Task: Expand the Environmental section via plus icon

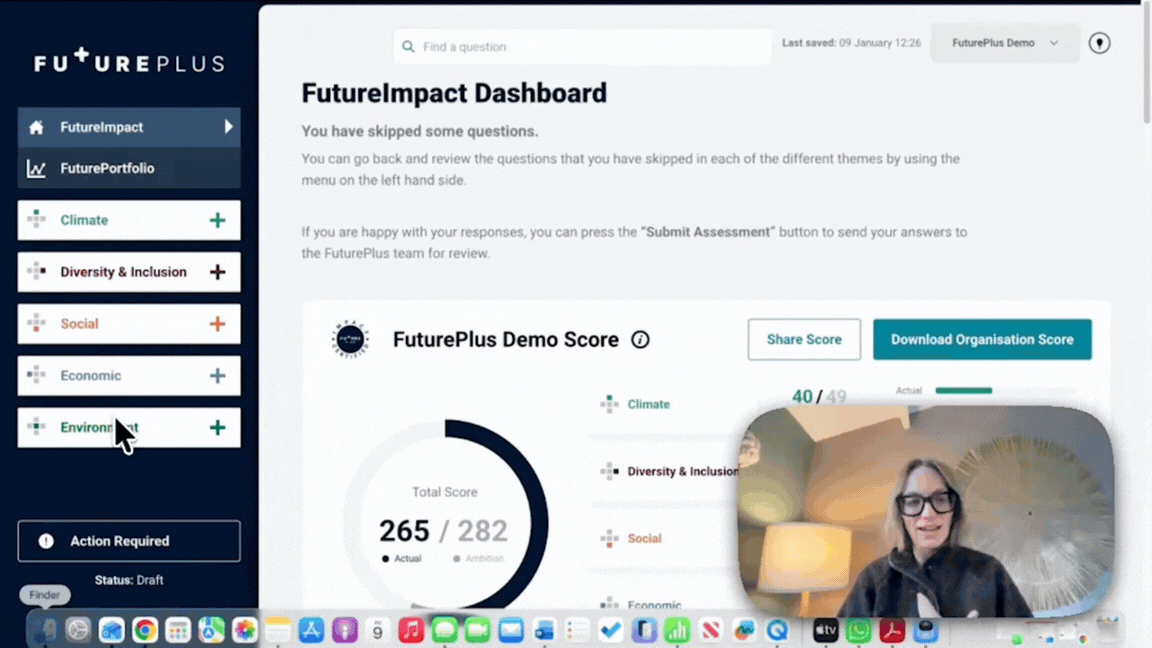Action: pos(218,427)
